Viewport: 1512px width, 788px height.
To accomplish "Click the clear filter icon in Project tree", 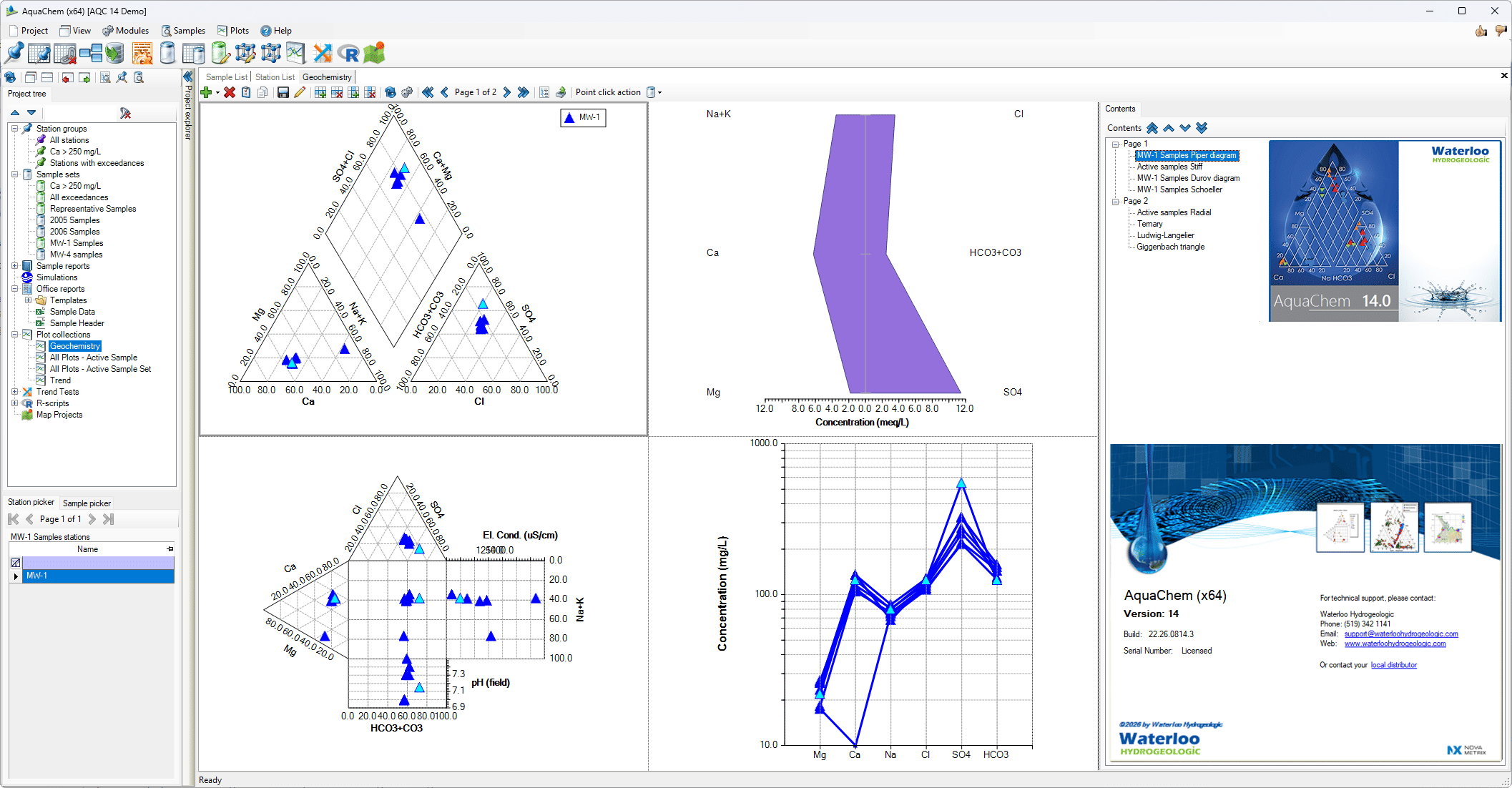I will (x=125, y=113).
